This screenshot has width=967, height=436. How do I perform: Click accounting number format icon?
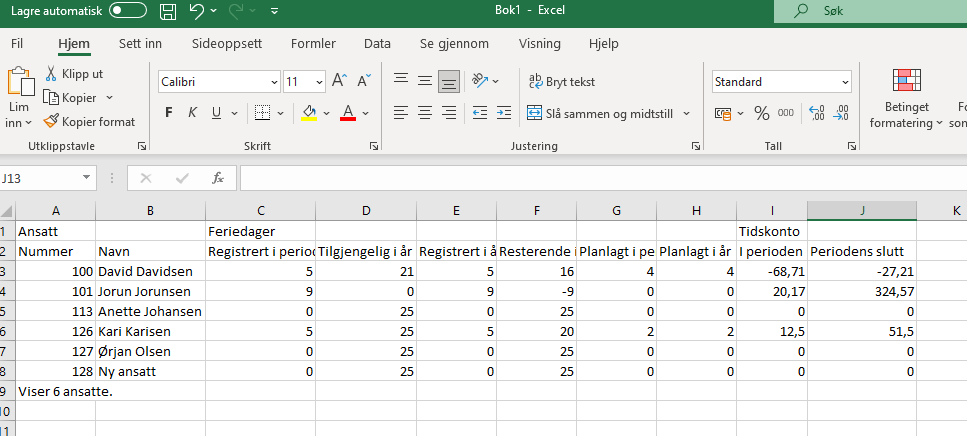point(722,113)
